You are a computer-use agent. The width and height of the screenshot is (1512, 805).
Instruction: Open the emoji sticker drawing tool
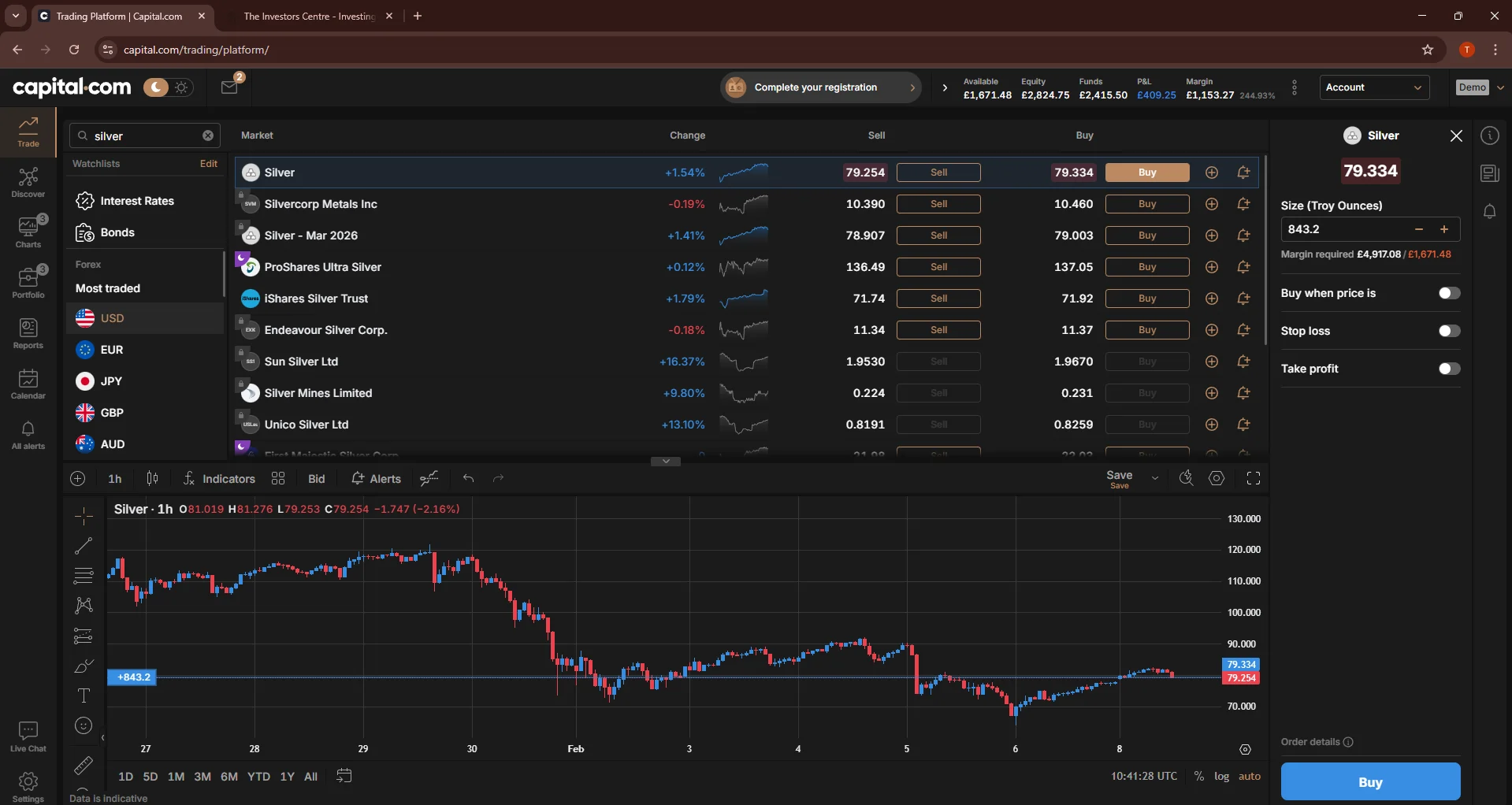[x=84, y=725]
